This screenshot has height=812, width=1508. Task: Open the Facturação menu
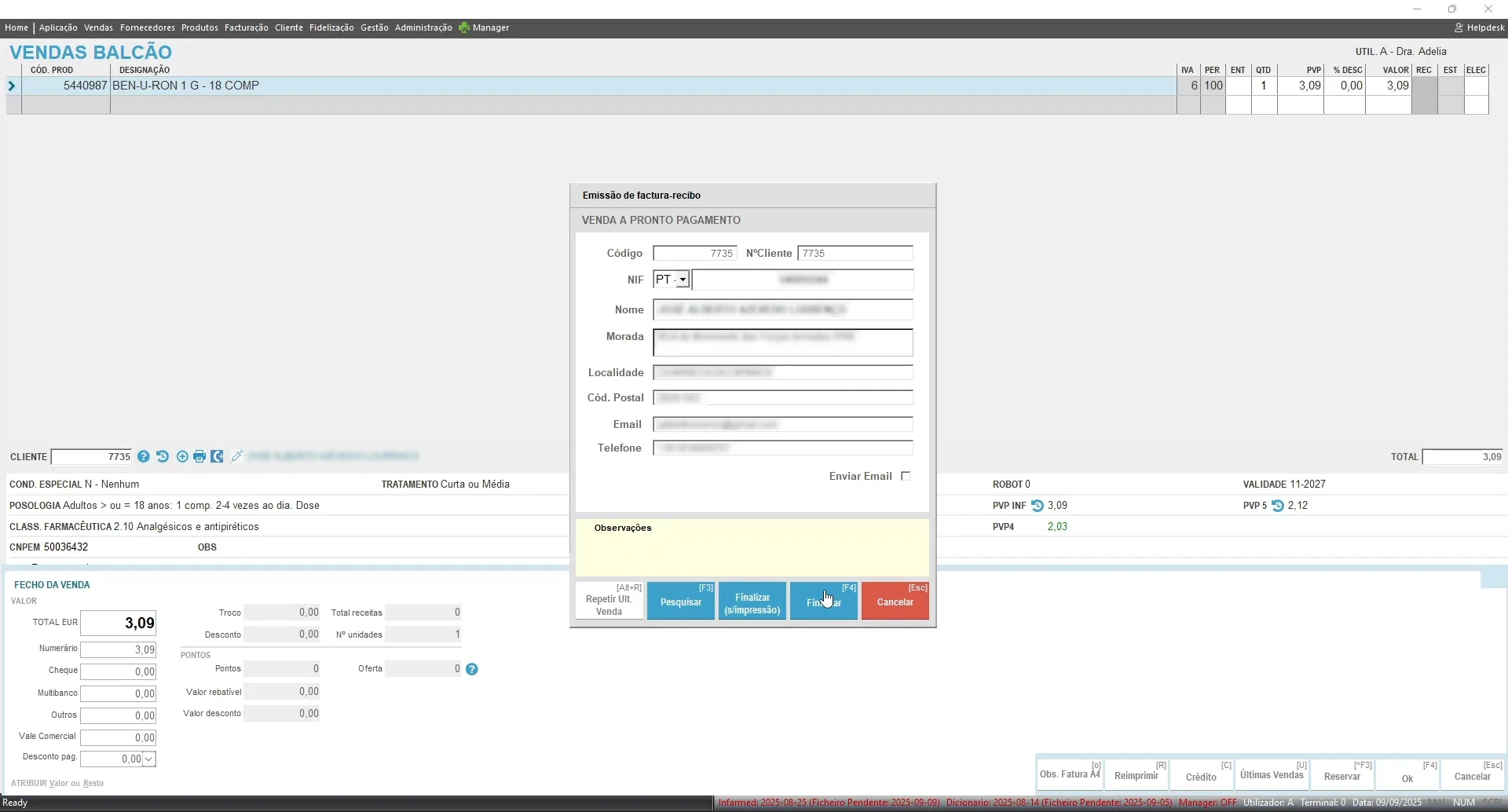click(x=246, y=27)
